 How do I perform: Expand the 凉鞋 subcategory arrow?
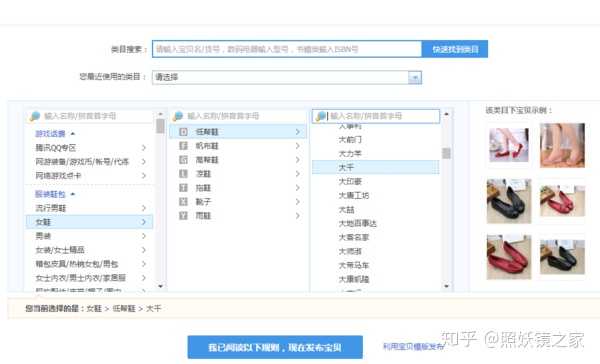(298, 174)
